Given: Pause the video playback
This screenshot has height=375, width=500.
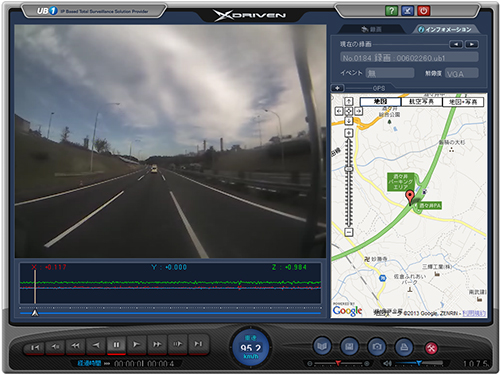Looking at the screenshot, I should [116, 345].
